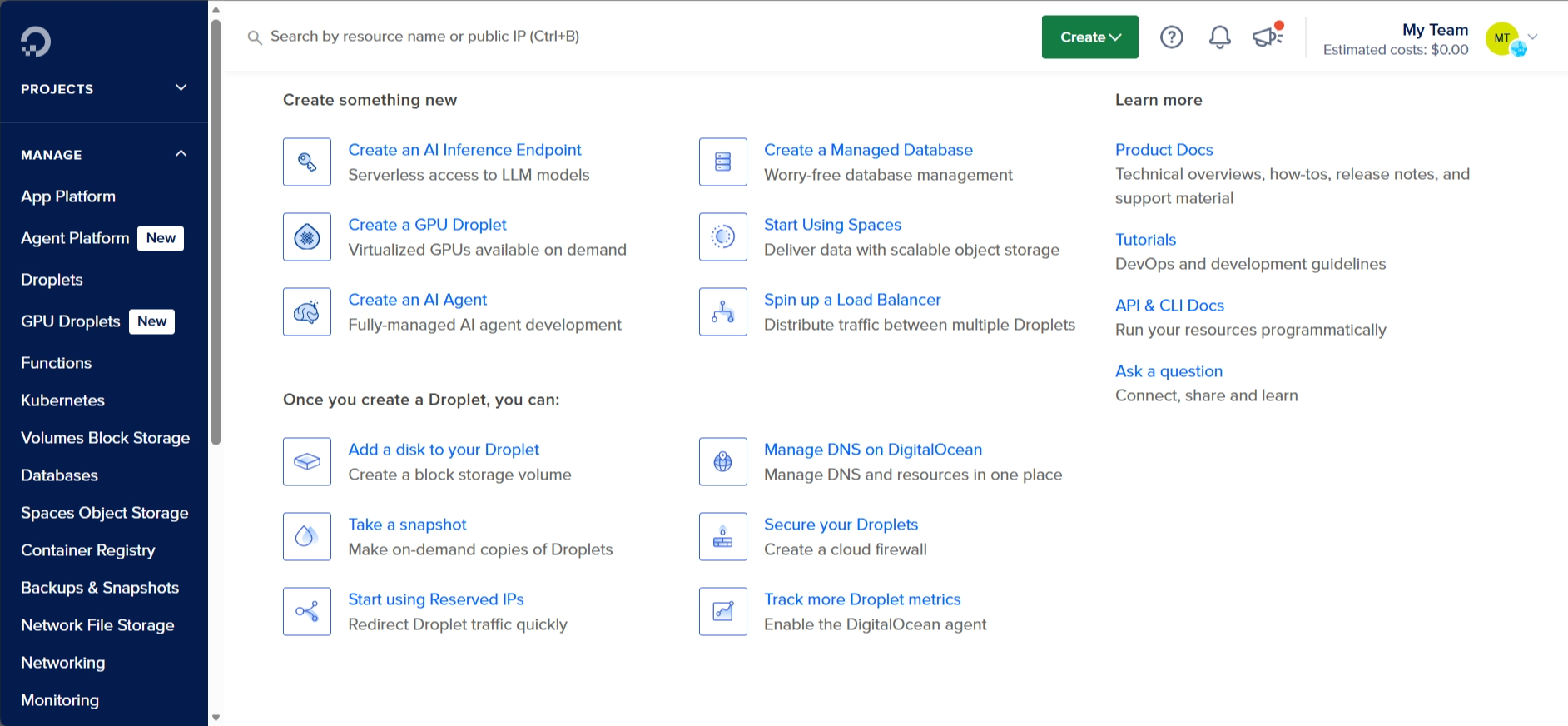This screenshot has height=726, width=1568.
Task: Open the notifications bell
Action: click(x=1220, y=37)
